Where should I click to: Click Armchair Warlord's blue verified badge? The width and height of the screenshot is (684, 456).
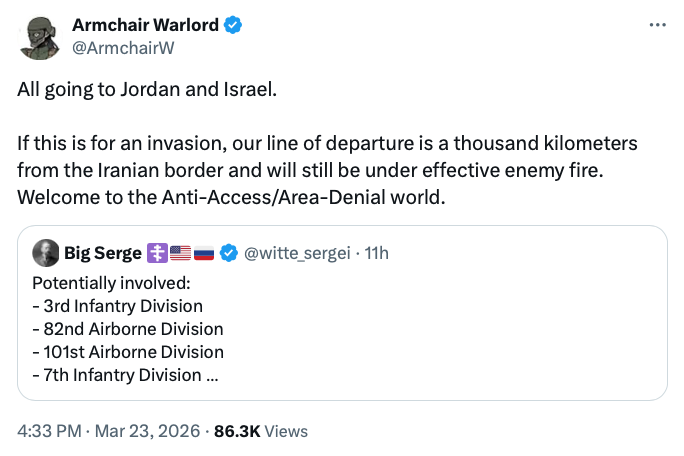click(233, 25)
